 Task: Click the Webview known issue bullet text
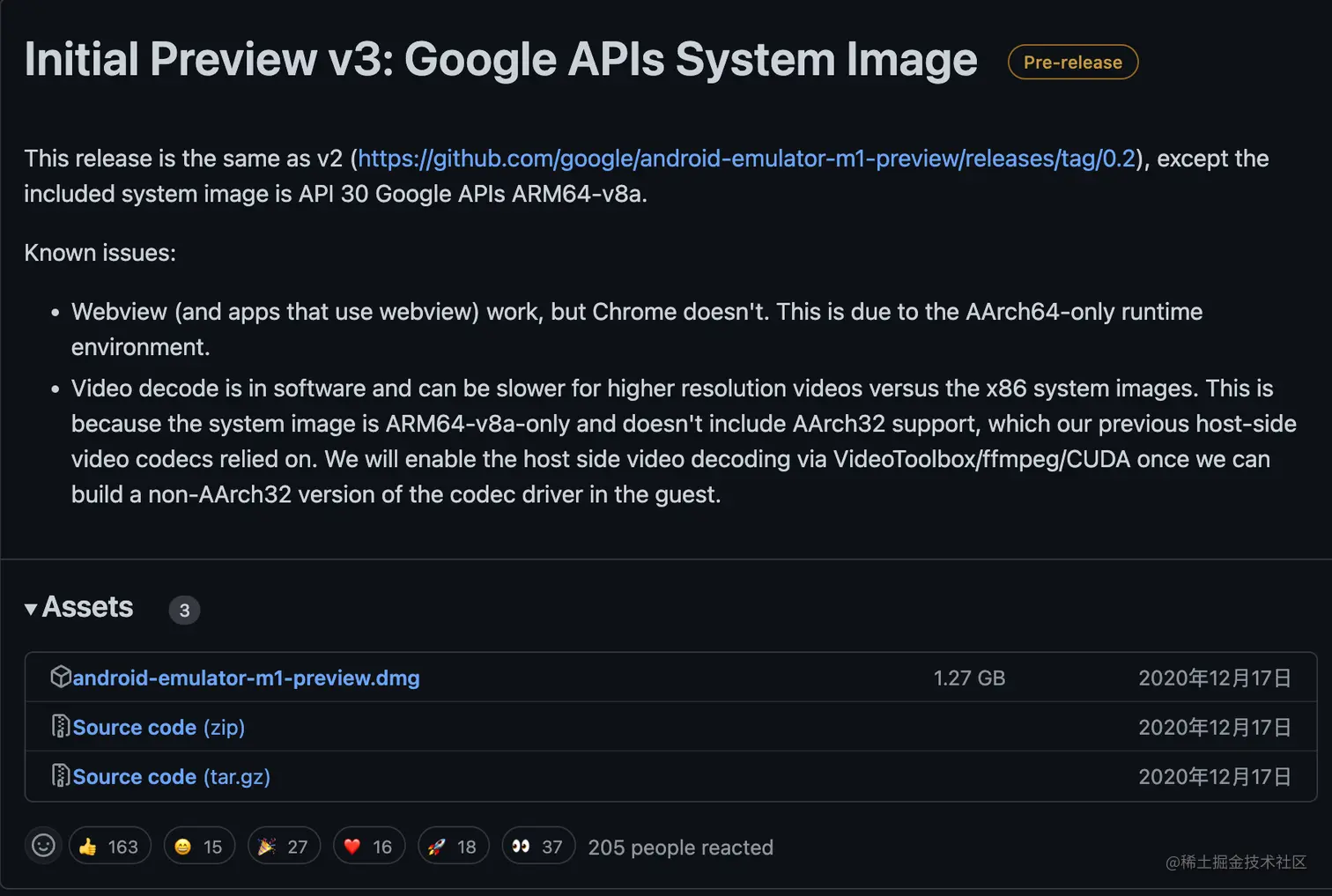(x=637, y=330)
